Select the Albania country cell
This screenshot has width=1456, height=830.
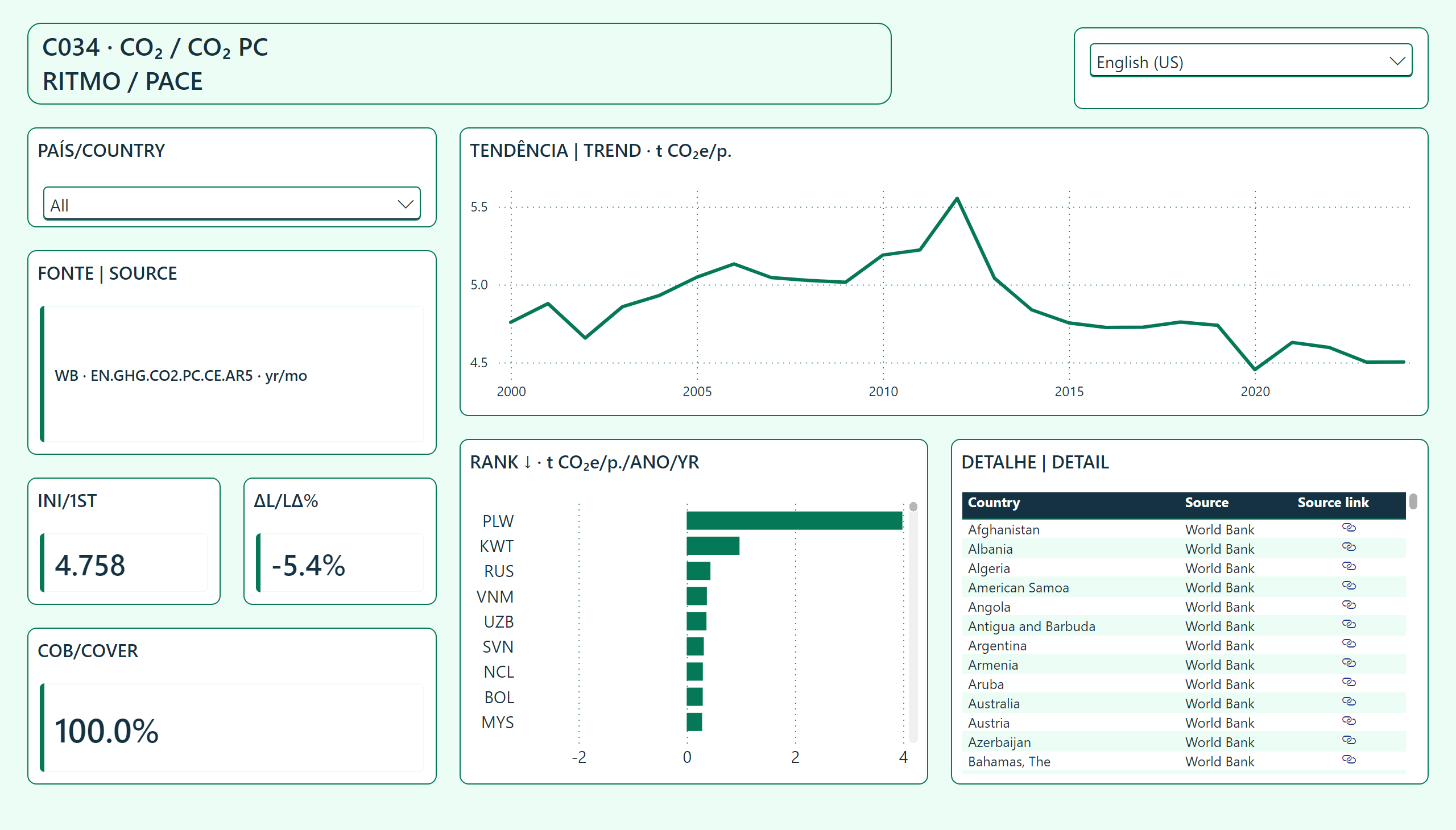point(990,550)
